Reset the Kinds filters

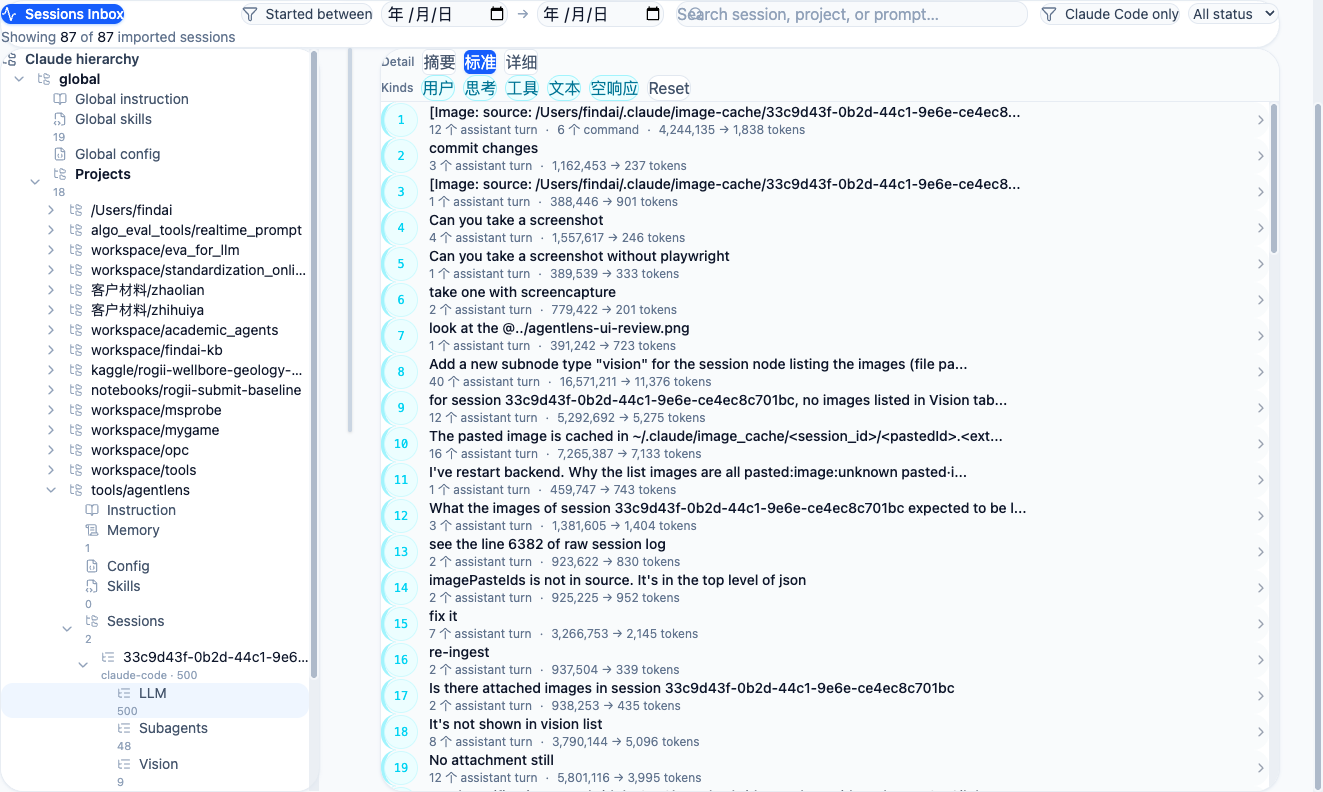(x=669, y=88)
